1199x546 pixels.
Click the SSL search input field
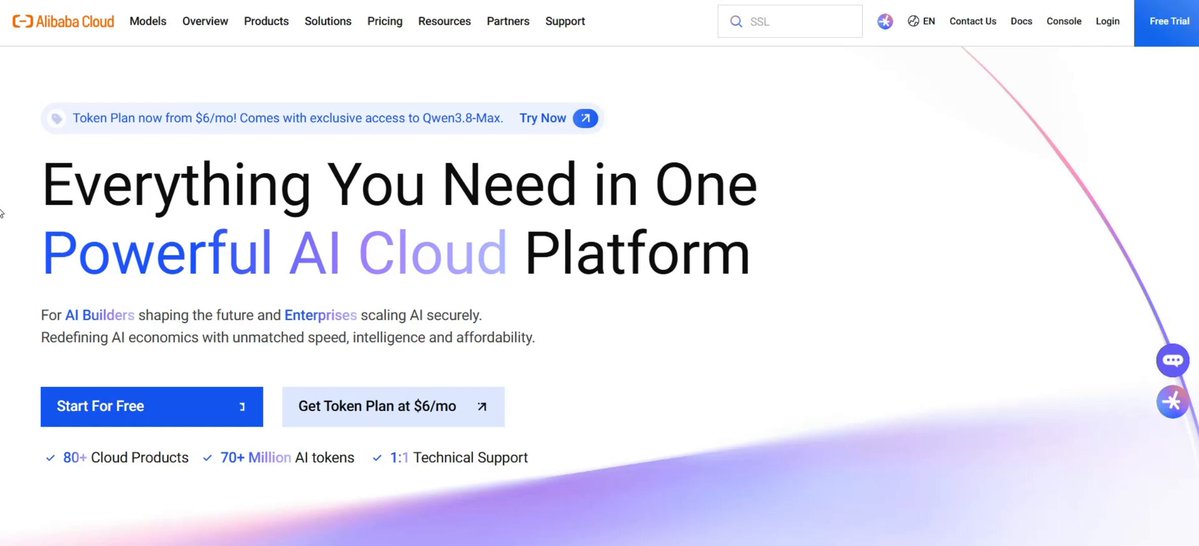(x=790, y=21)
